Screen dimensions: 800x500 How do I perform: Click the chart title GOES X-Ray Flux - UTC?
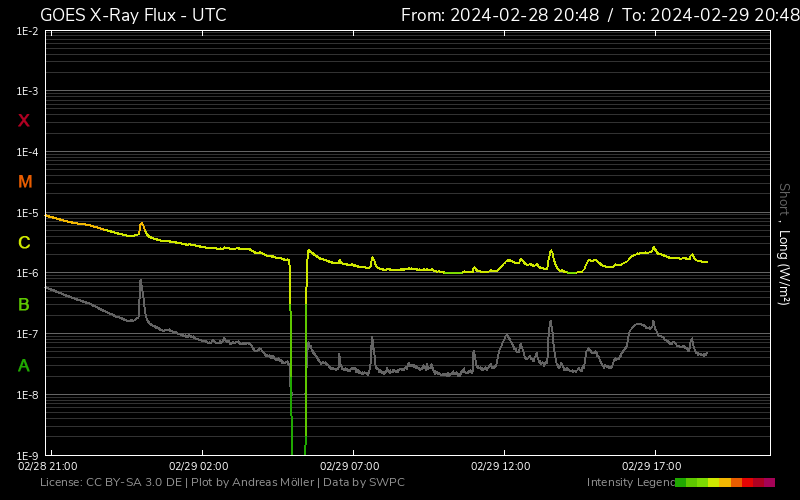tap(133, 15)
